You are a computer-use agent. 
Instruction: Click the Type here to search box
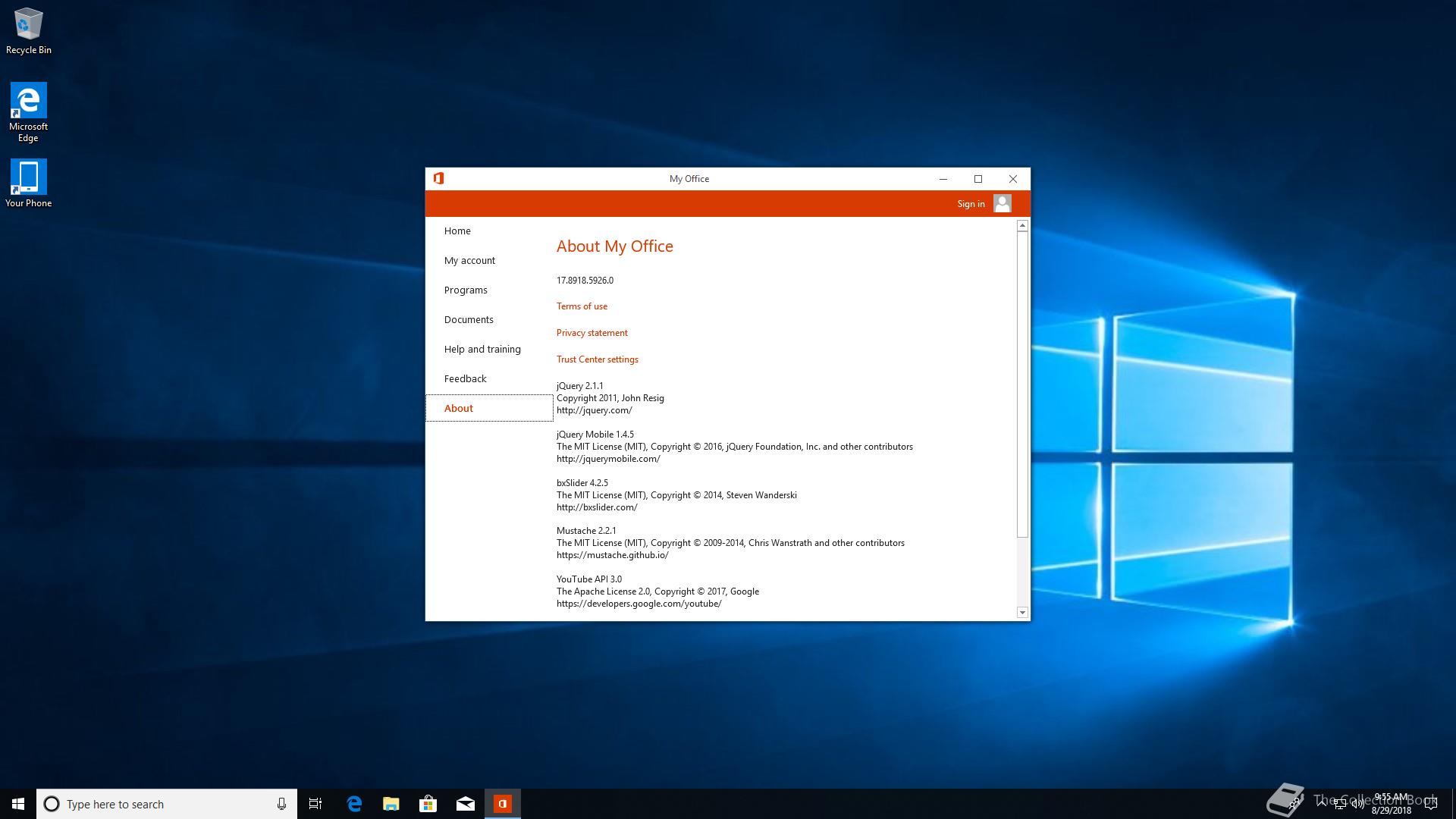pyautogui.click(x=167, y=804)
